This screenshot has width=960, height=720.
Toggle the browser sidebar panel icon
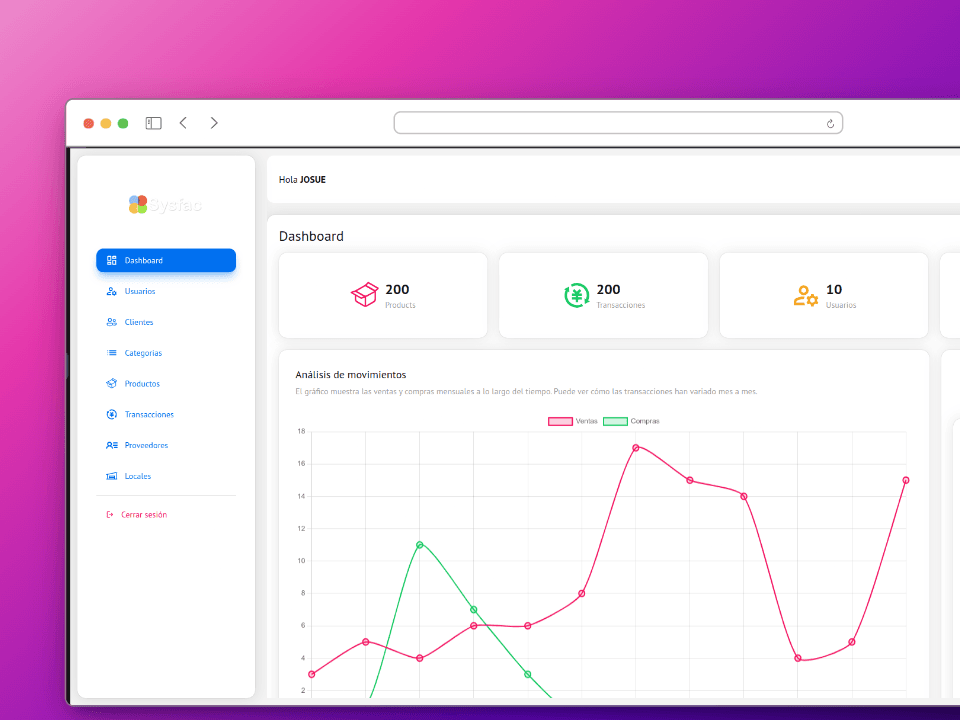click(154, 123)
